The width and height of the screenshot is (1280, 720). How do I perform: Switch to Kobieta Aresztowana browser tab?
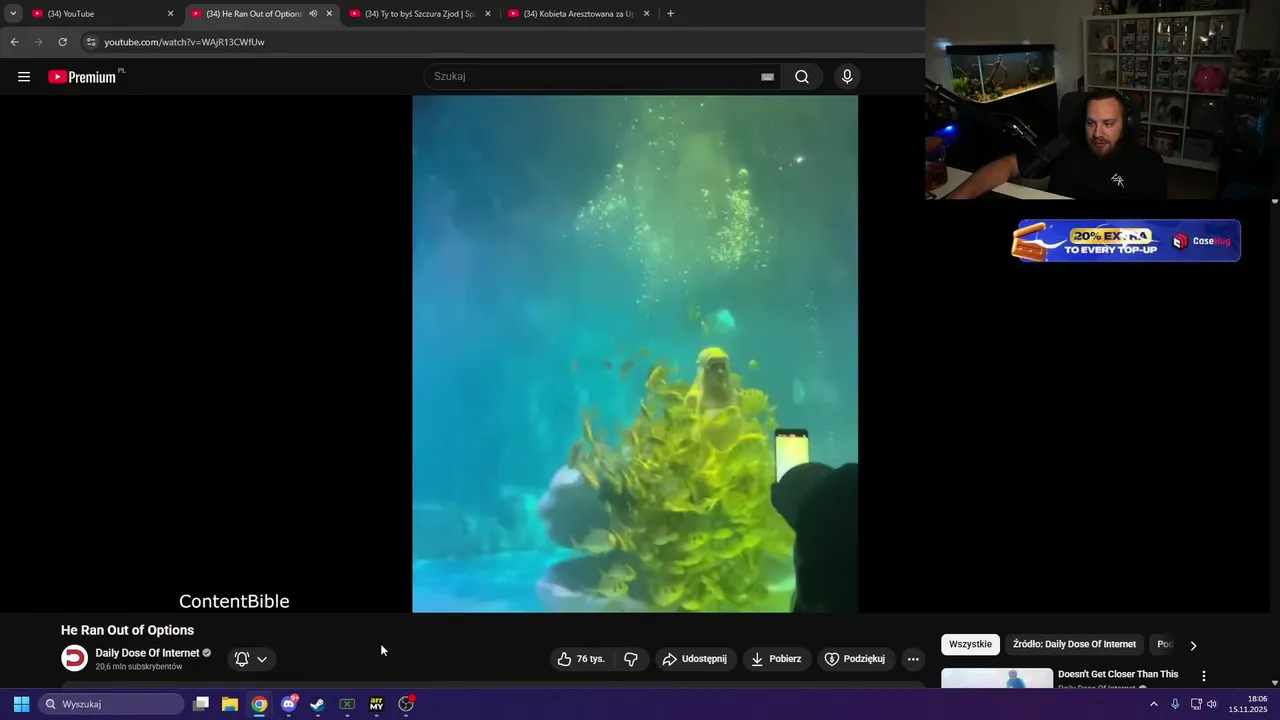click(579, 14)
